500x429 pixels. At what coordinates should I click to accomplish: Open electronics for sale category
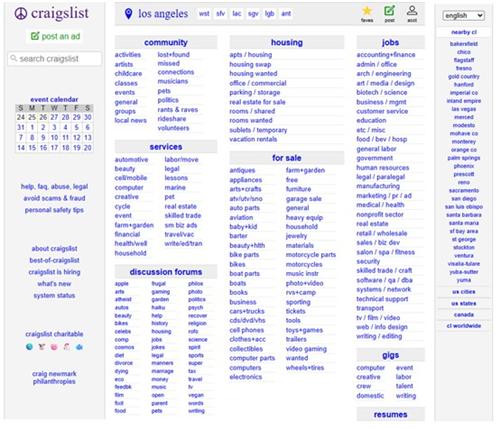(246, 377)
